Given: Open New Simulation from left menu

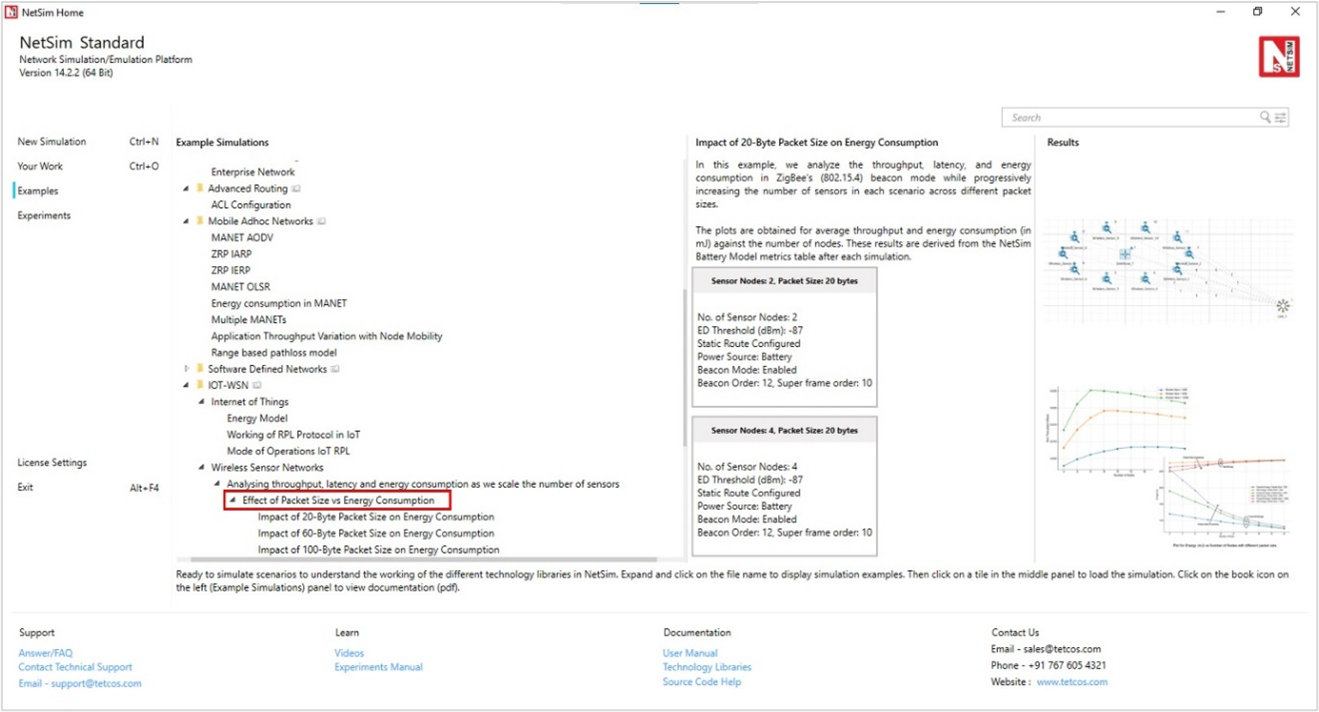Looking at the screenshot, I should [x=52, y=142].
